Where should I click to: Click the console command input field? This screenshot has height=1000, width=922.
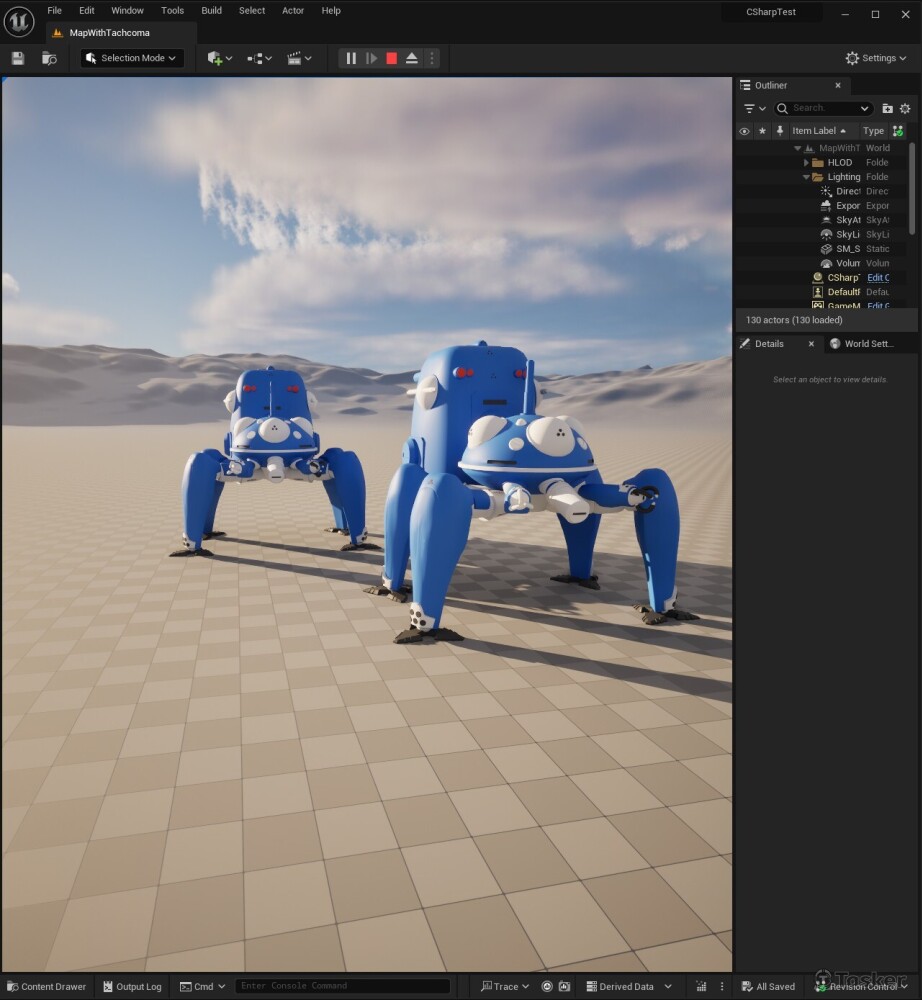pyautogui.click(x=342, y=986)
